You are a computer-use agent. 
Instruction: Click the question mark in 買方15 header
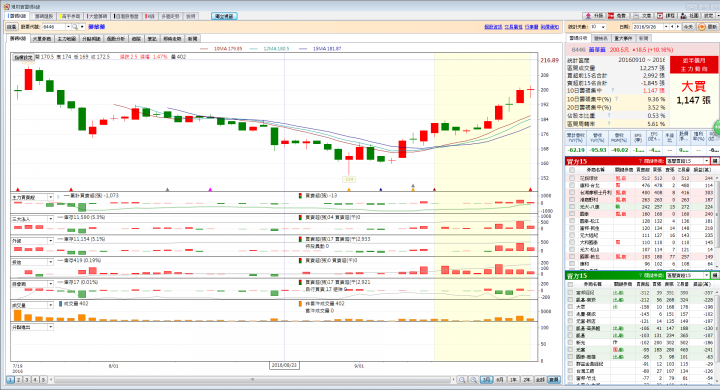tap(641, 161)
